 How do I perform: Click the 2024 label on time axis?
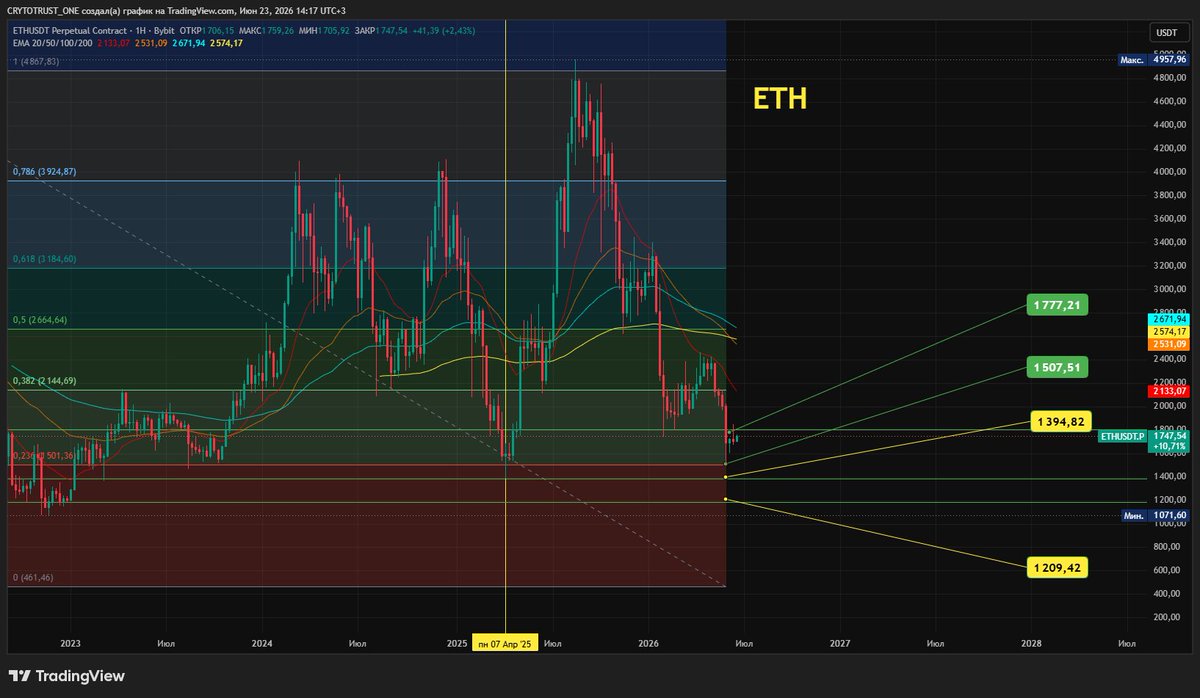pyautogui.click(x=263, y=643)
